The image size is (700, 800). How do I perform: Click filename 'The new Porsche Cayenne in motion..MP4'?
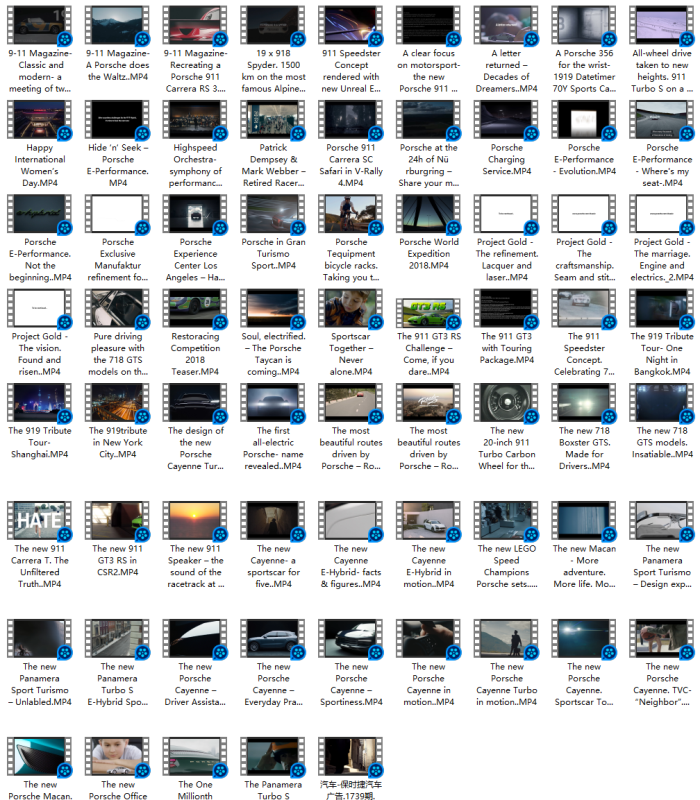click(x=429, y=684)
